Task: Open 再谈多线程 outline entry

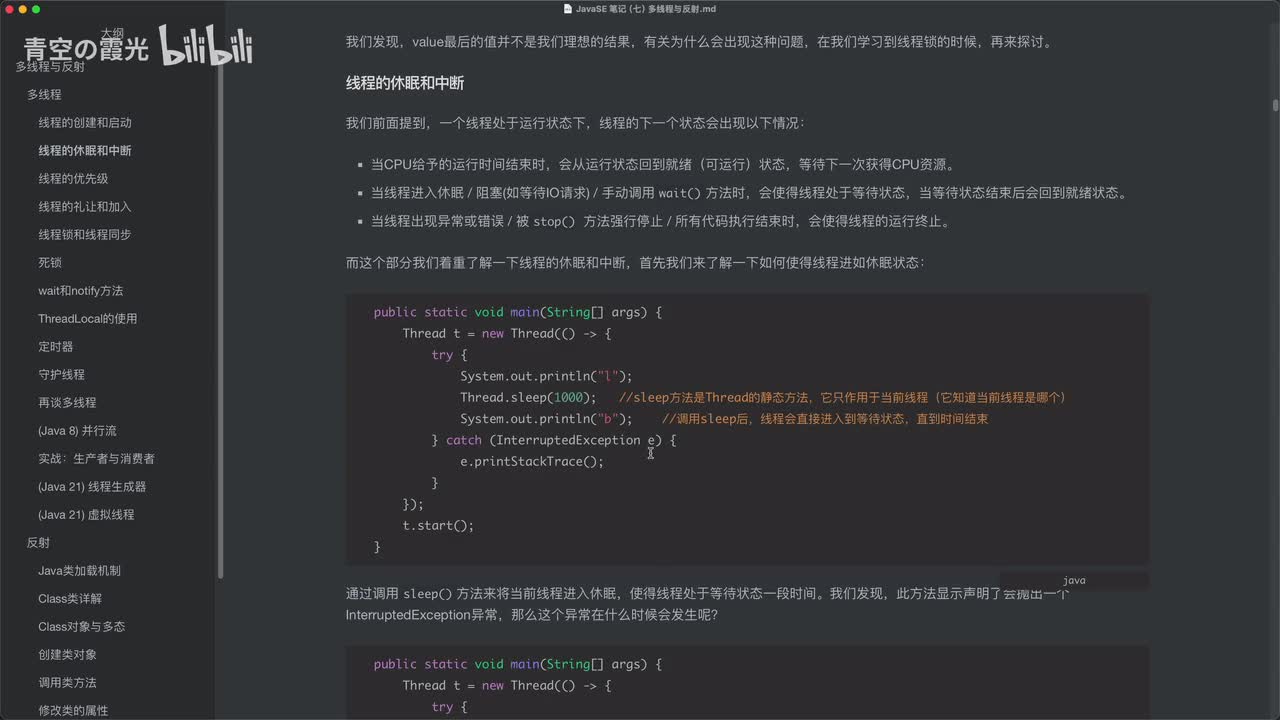Action: (67, 402)
